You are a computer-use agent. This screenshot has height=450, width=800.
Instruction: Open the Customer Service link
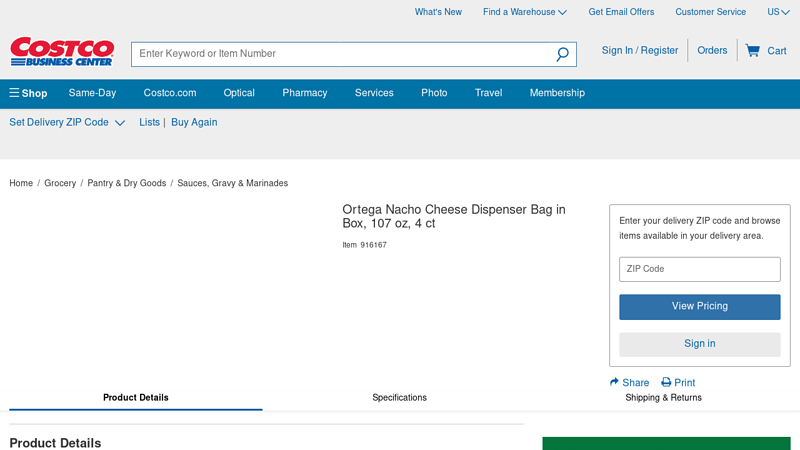(710, 12)
